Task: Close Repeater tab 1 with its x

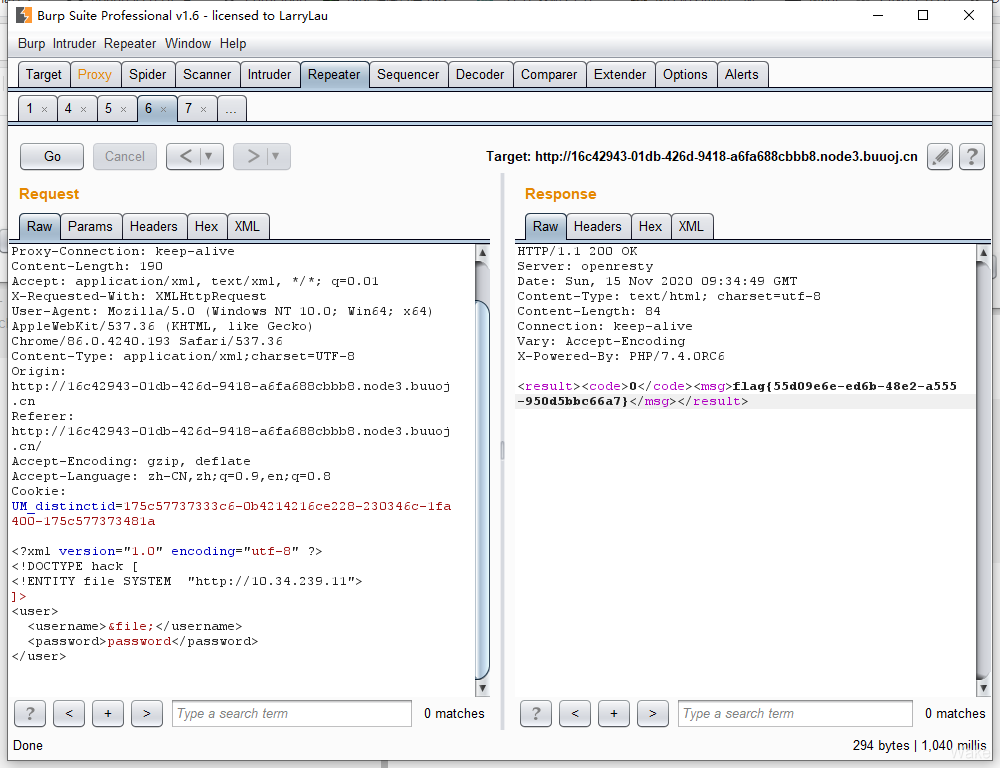Action: click(45, 110)
